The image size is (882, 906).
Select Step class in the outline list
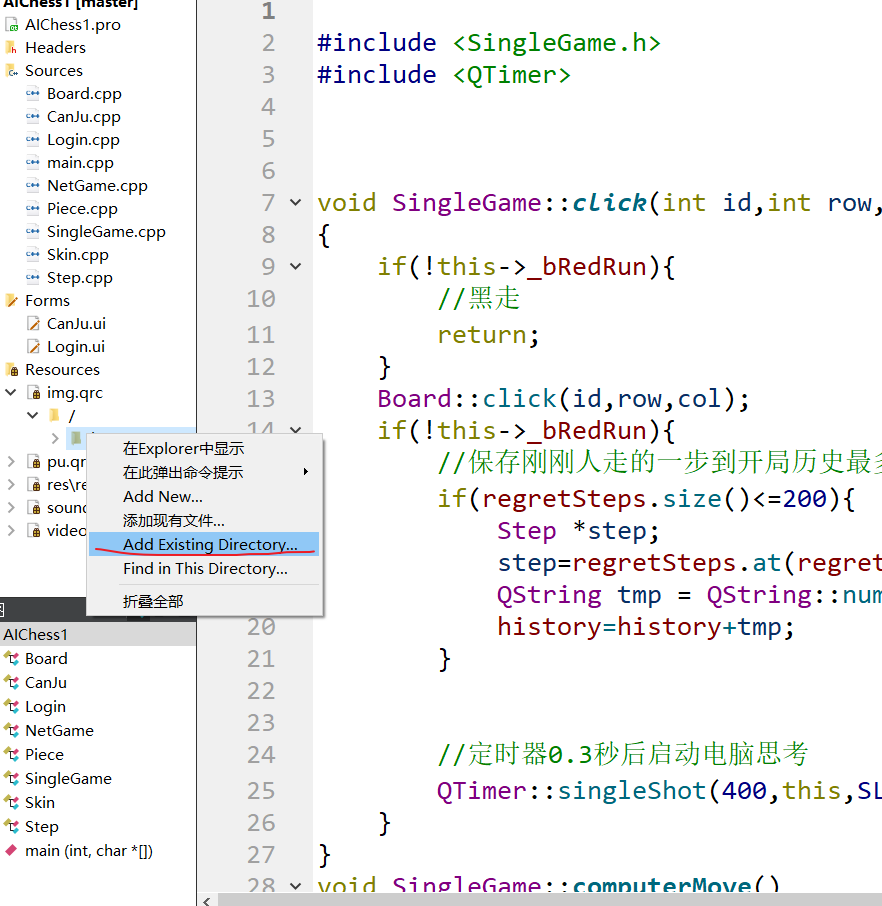click(x=42, y=827)
